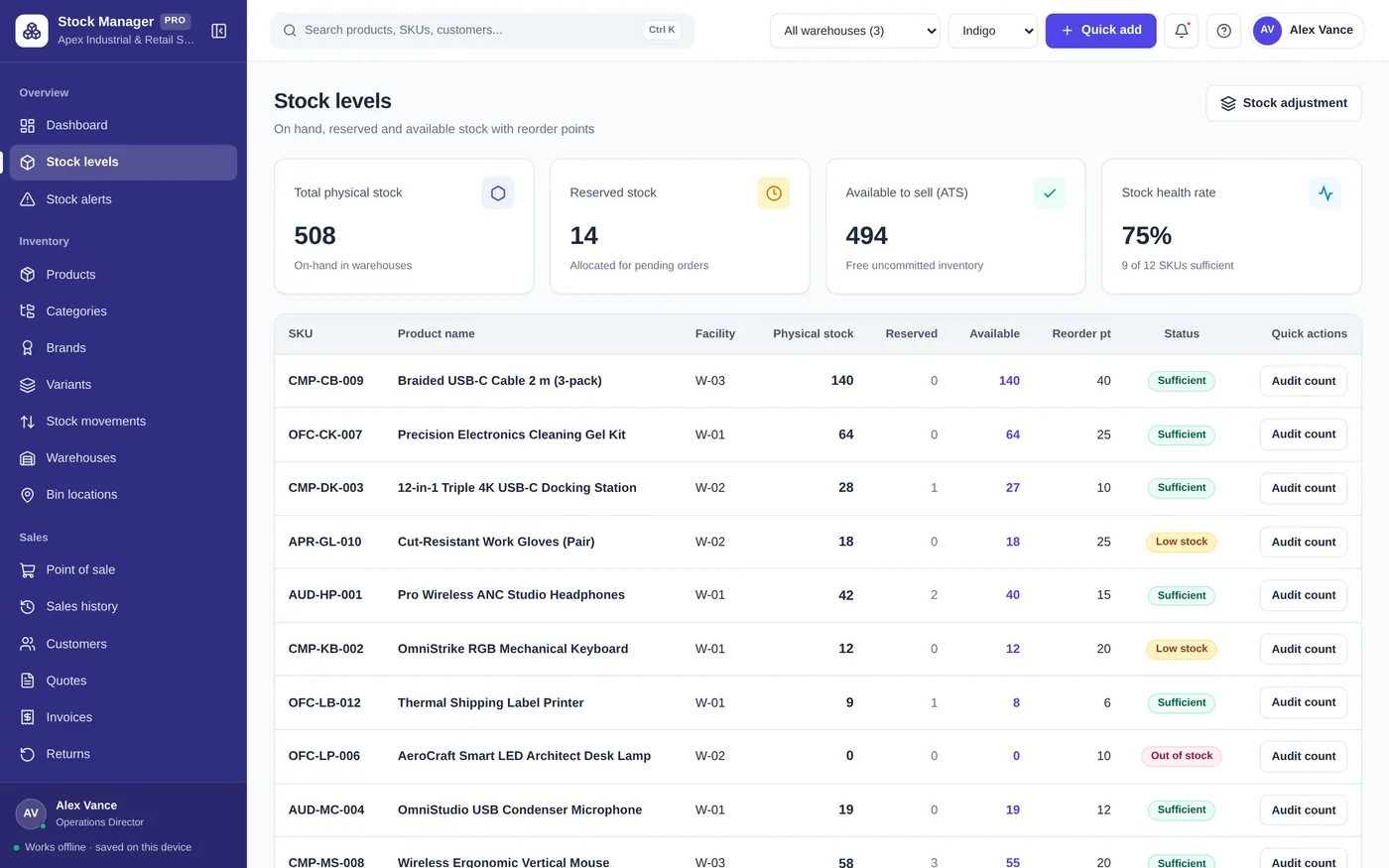This screenshot has width=1389, height=868.
Task: Open the Products page
Action: pos(123,275)
